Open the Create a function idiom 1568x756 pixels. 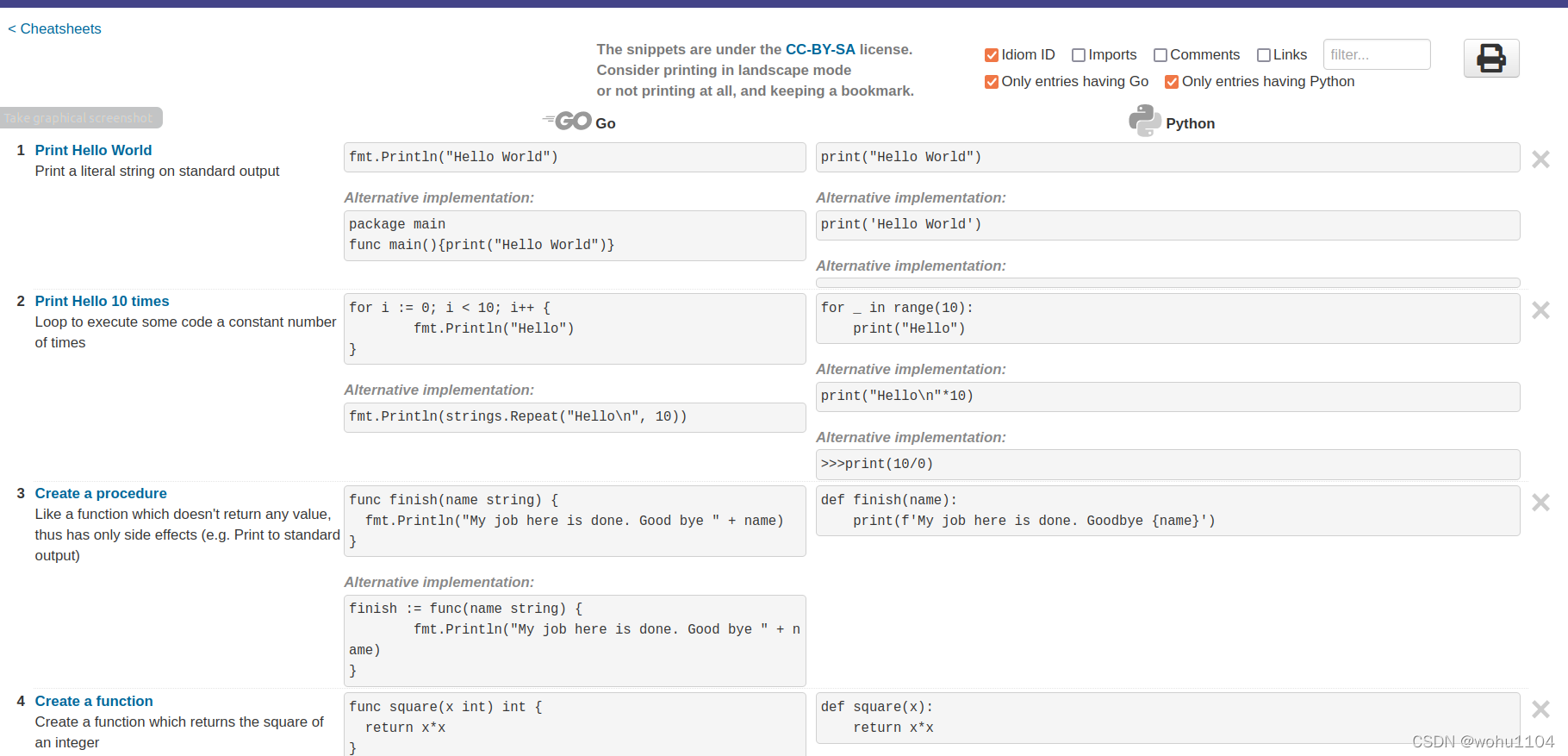[94, 701]
